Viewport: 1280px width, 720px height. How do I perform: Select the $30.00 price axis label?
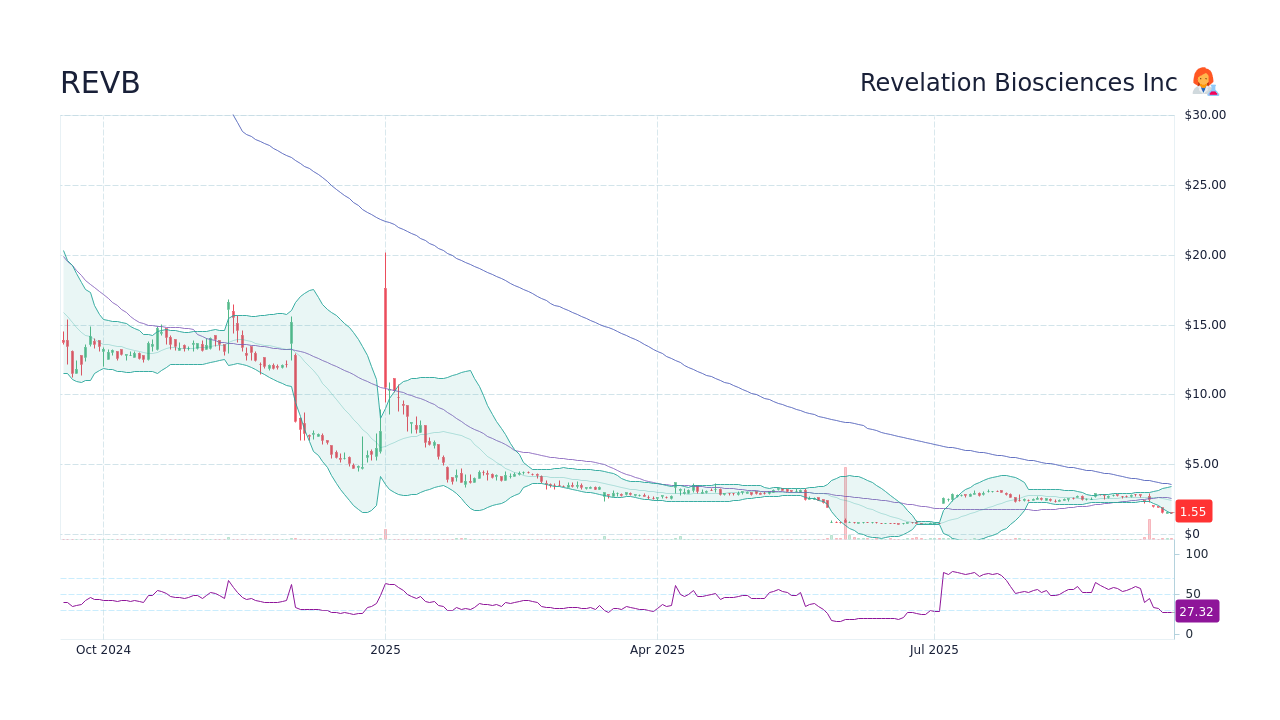point(1202,114)
